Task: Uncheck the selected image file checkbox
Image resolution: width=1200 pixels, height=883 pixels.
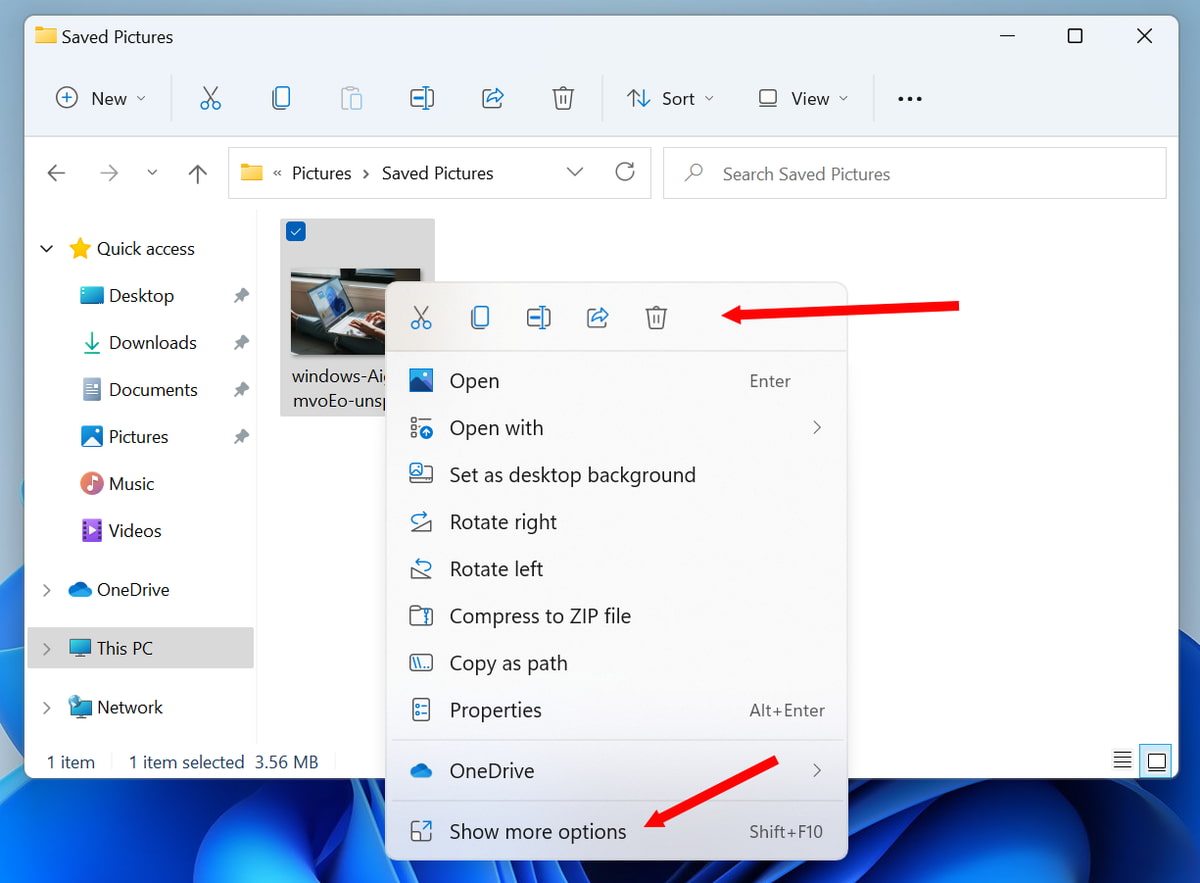Action: 296,232
